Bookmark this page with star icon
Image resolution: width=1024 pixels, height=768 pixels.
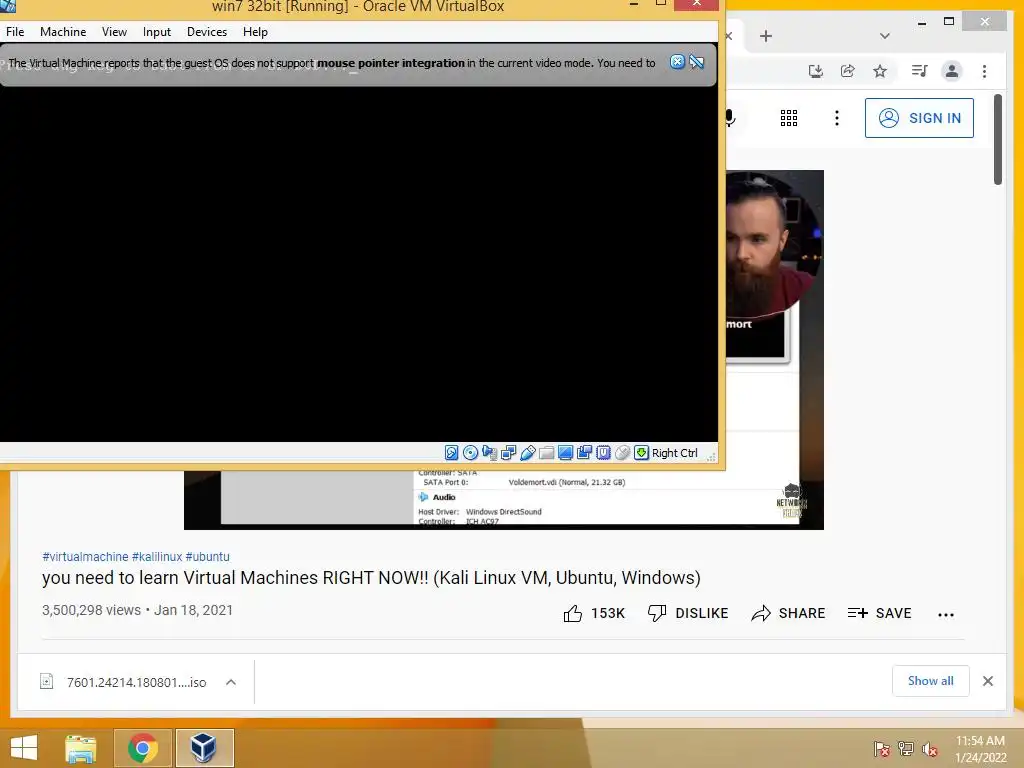click(880, 71)
